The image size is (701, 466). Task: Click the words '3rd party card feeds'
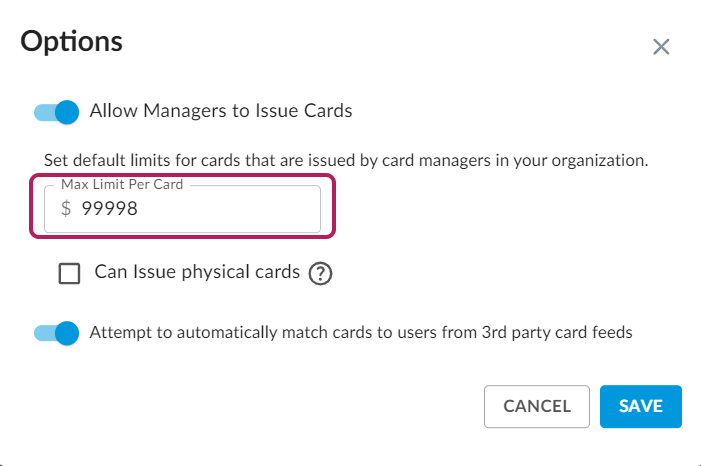pos(558,333)
